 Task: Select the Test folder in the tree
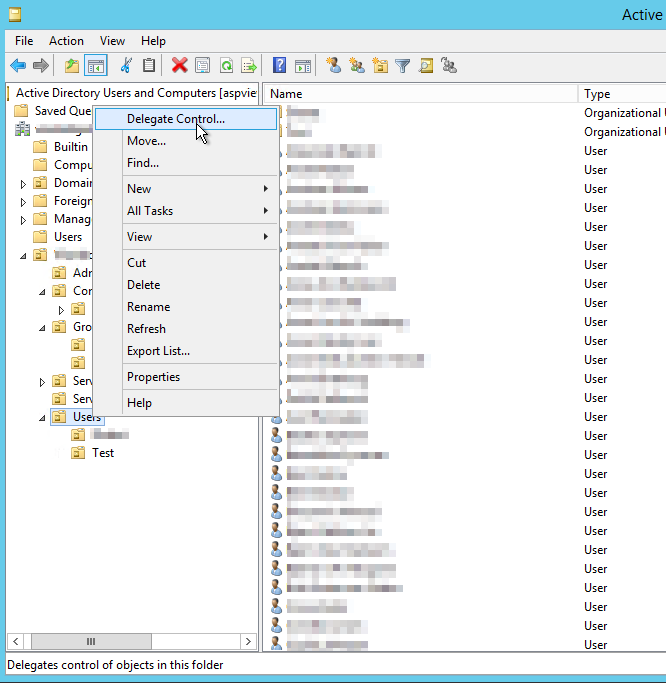(x=102, y=453)
